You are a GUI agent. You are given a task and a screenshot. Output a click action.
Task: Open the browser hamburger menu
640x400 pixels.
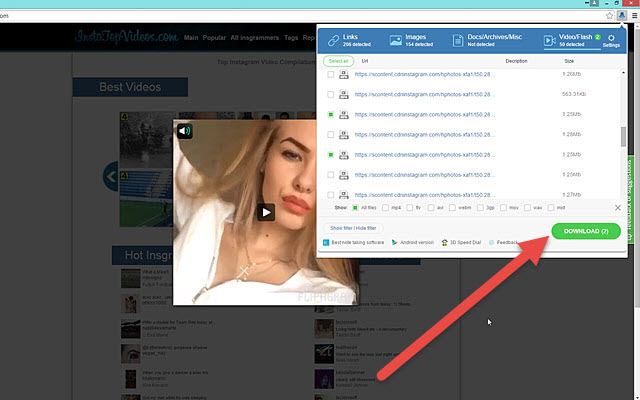coord(634,16)
